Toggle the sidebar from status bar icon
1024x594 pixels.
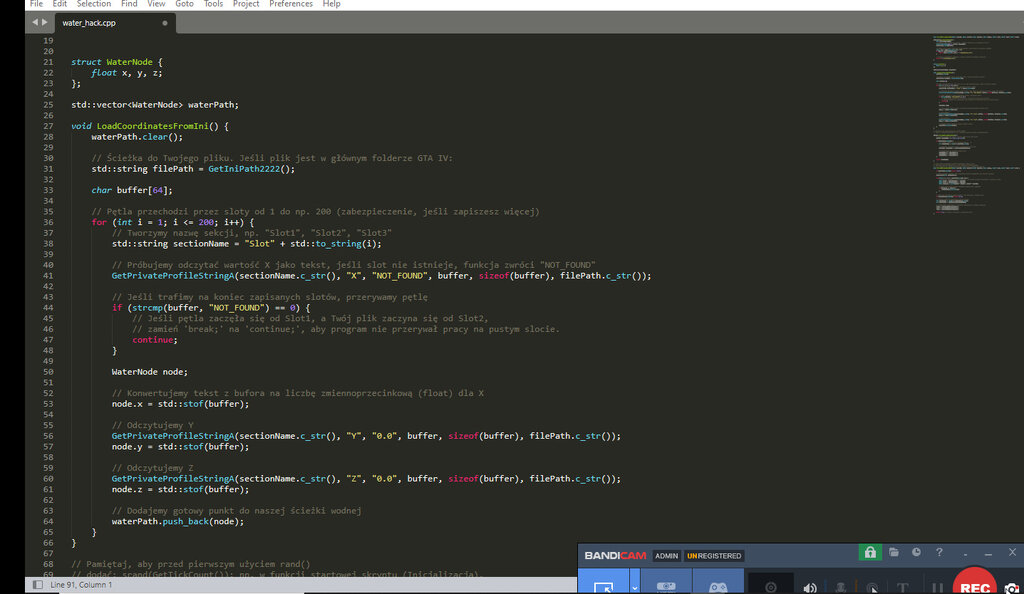pos(38,585)
